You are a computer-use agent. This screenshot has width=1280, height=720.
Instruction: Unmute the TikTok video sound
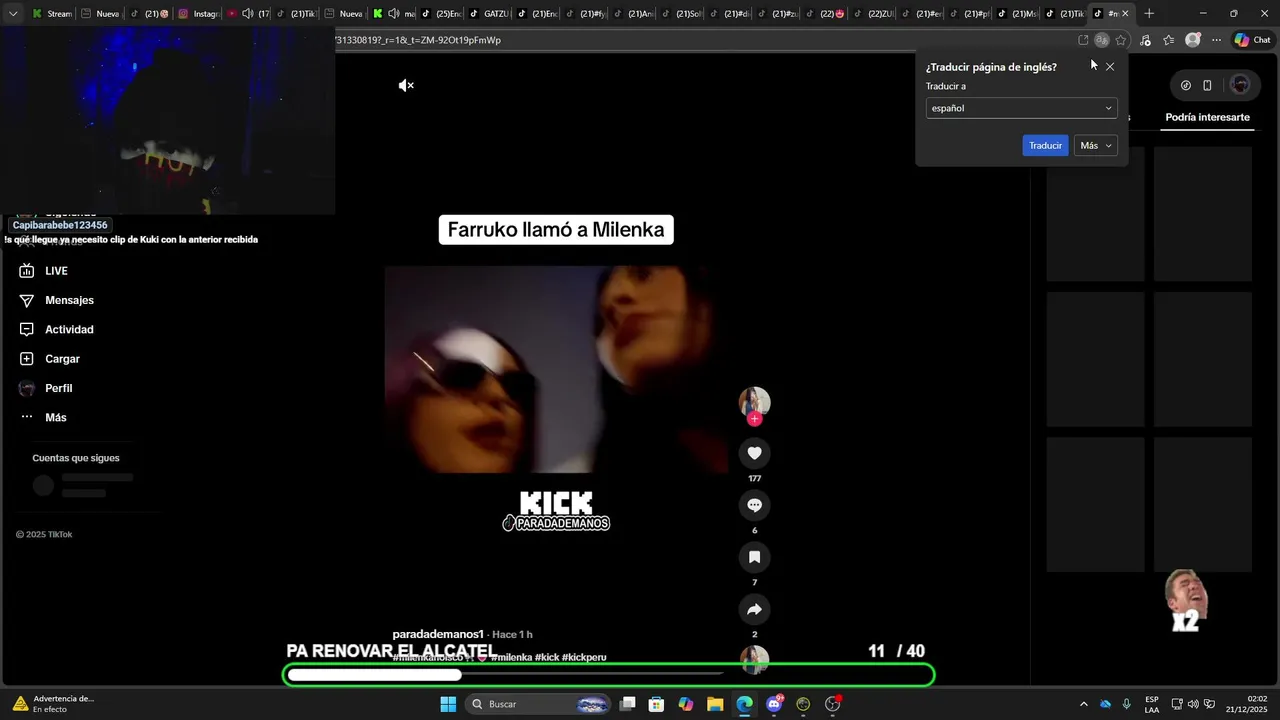(406, 86)
